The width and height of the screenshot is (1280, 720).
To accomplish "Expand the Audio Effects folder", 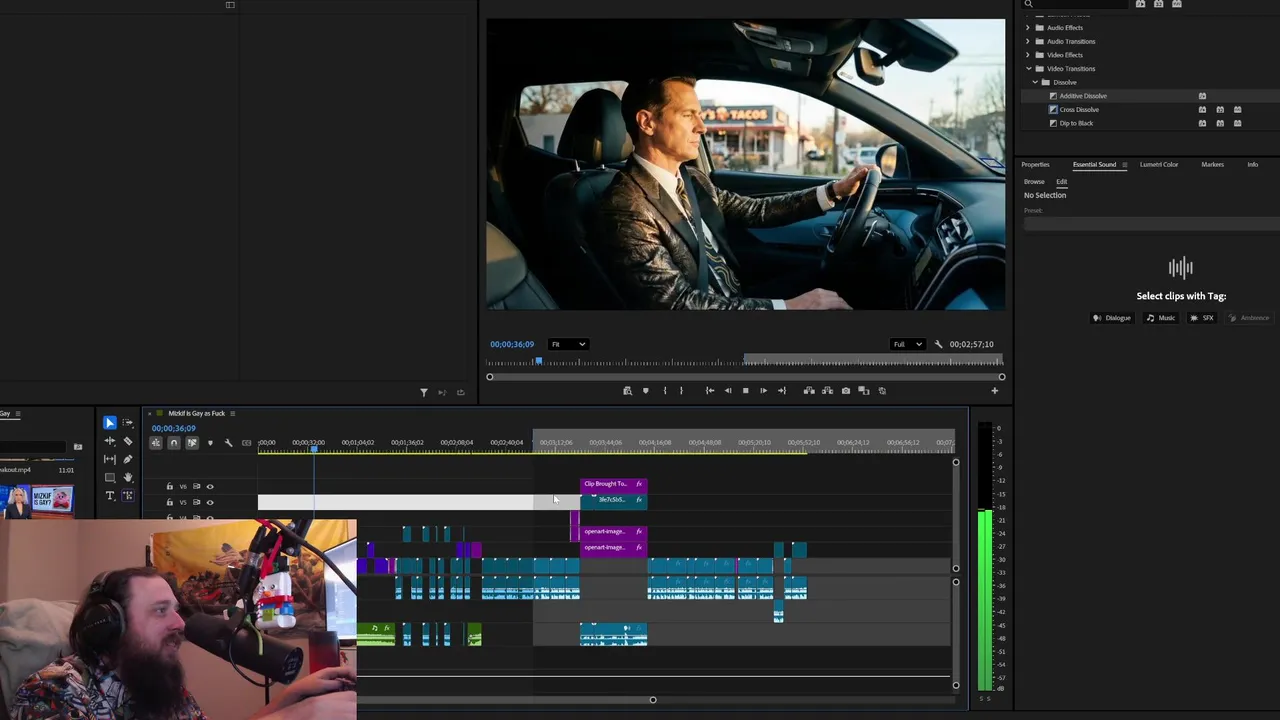I will [x=1028, y=27].
